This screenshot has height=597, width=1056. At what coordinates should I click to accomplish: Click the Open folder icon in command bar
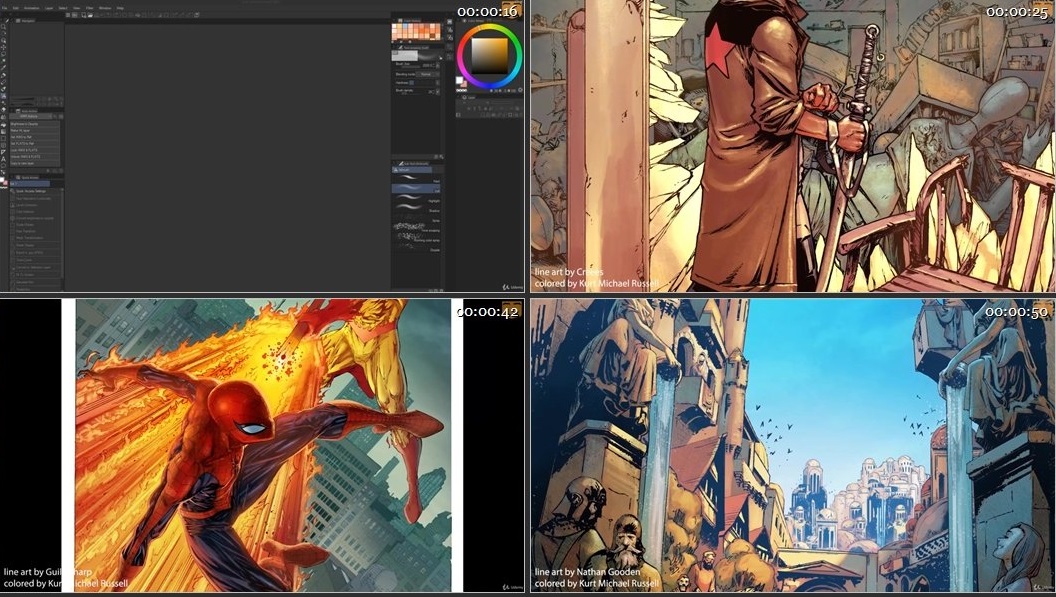click(90, 15)
